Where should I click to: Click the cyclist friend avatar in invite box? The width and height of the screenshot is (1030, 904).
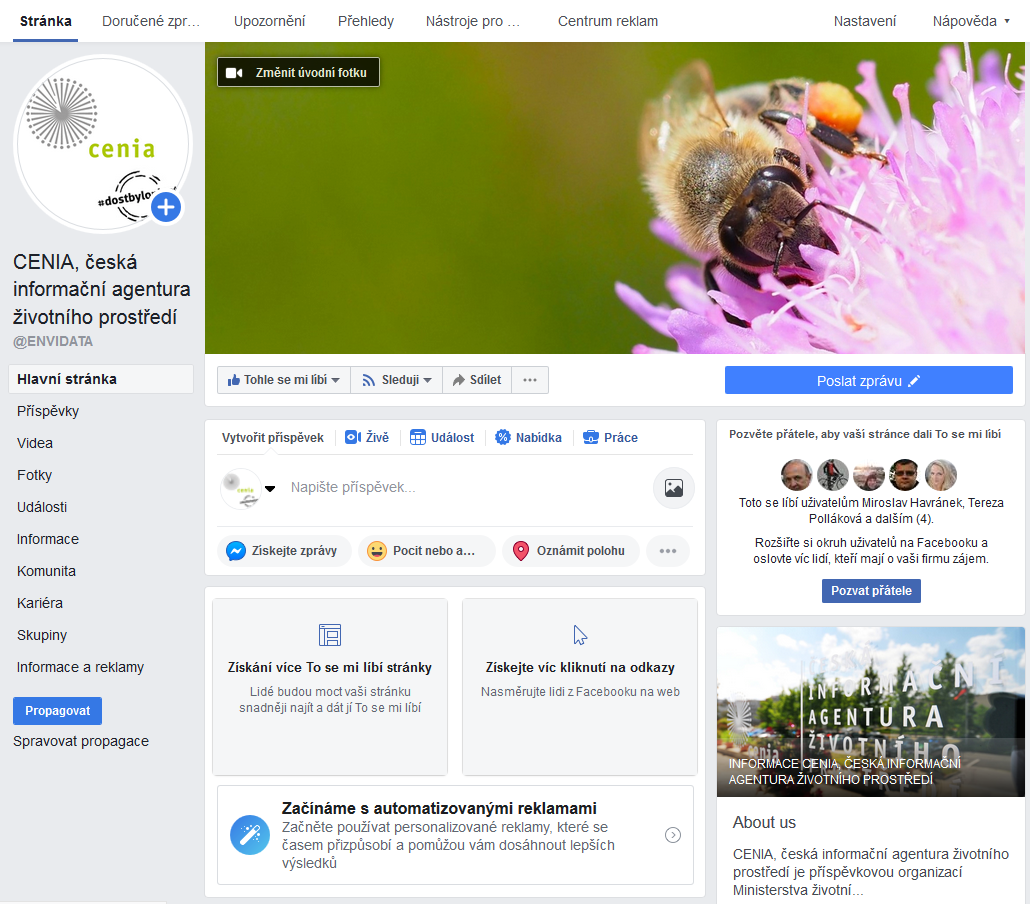tap(832, 475)
